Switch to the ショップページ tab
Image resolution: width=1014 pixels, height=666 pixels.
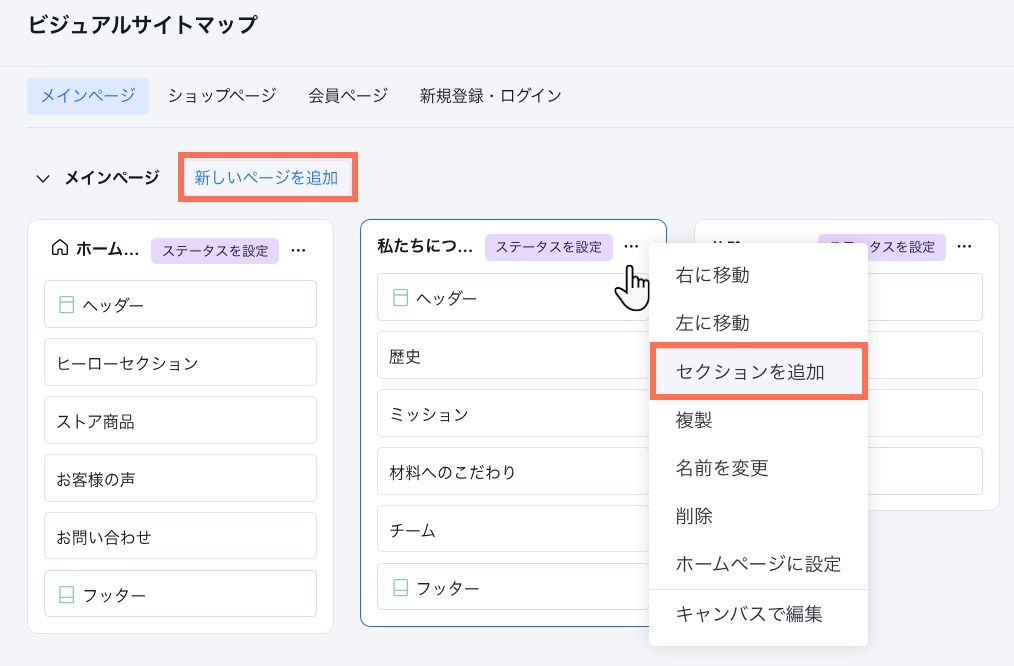tap(222, 95)
